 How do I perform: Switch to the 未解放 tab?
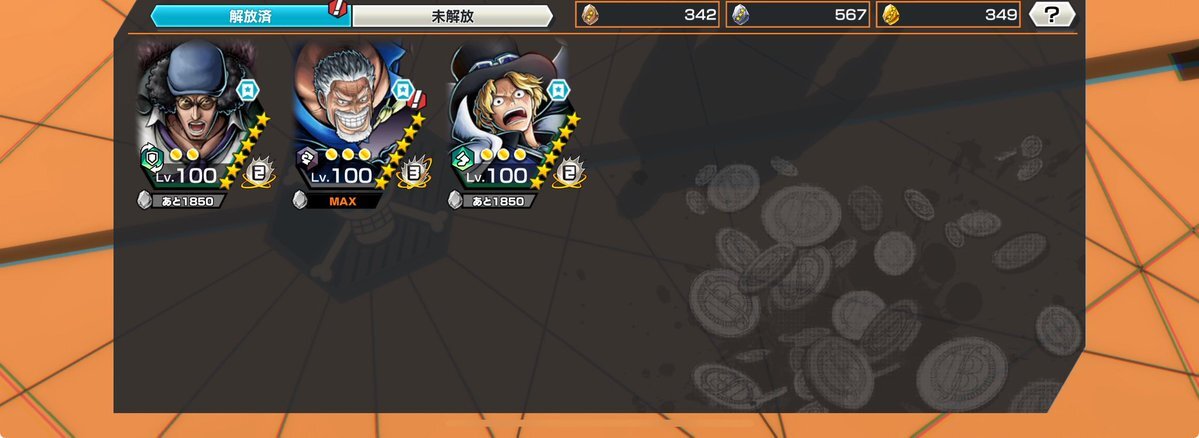point(452,16)
